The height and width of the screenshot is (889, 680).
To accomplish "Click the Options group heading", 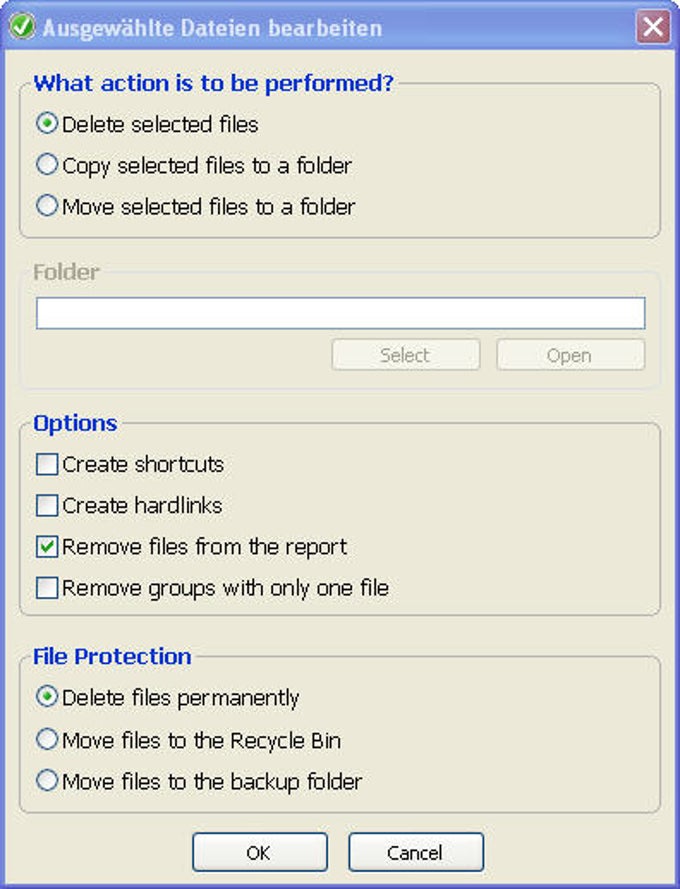I will [75, 424].
